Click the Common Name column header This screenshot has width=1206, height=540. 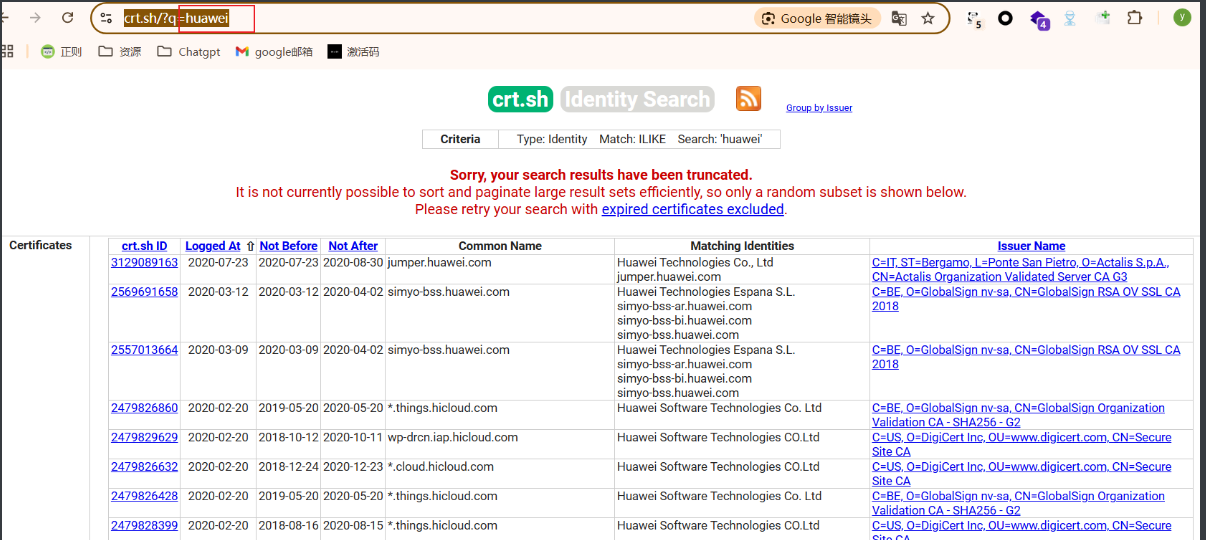(500, 246)
